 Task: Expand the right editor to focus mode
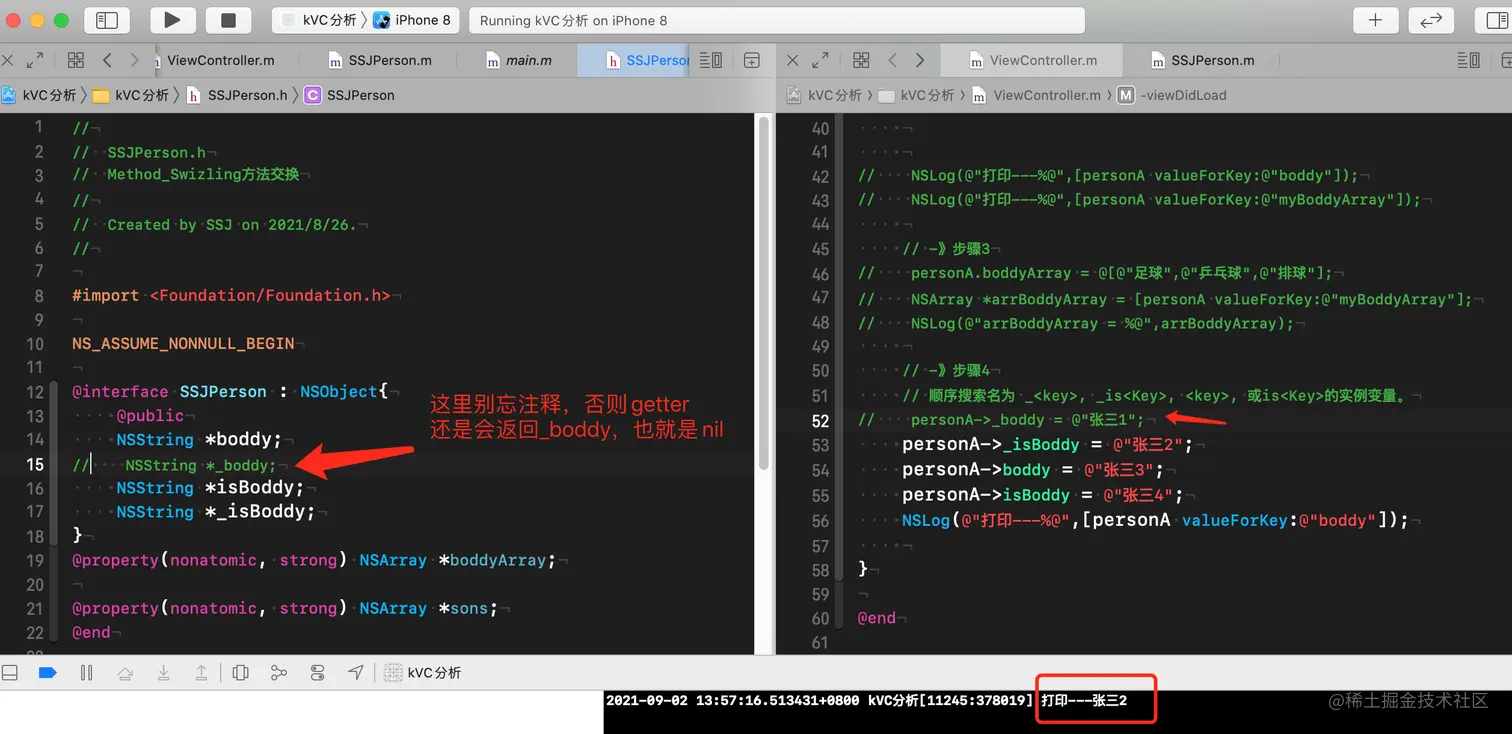pyautogui.click(x=820, y=60)
